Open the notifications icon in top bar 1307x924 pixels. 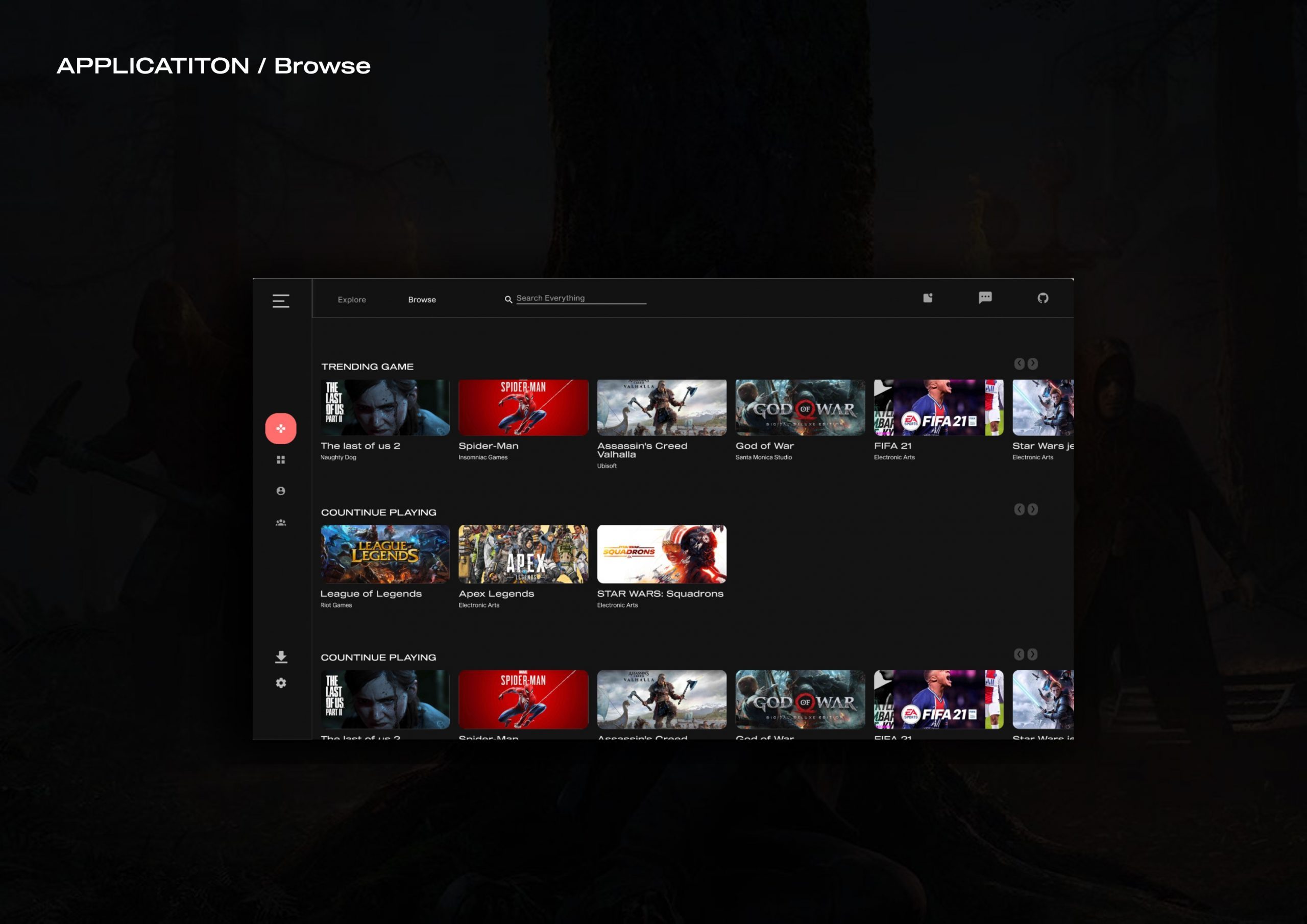point(928,298)
